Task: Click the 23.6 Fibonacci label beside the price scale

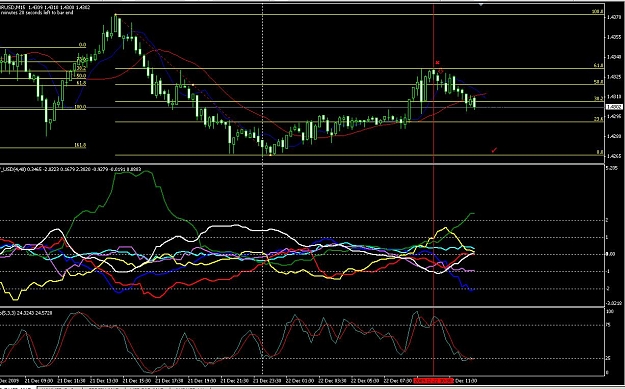Action: (599, 119)
